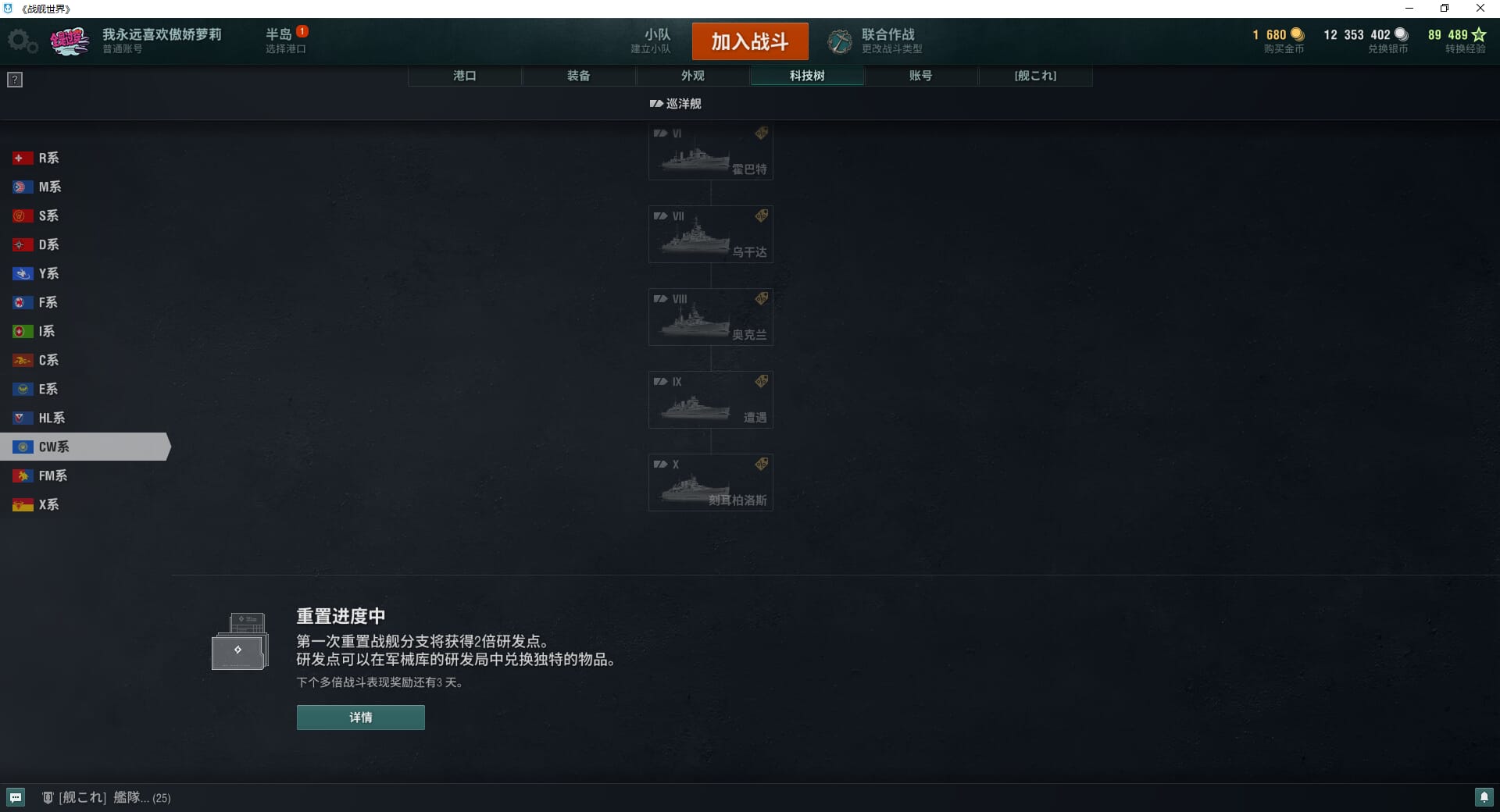Click the question mark help icon
1500x812 pixels.
coord(15,80)
